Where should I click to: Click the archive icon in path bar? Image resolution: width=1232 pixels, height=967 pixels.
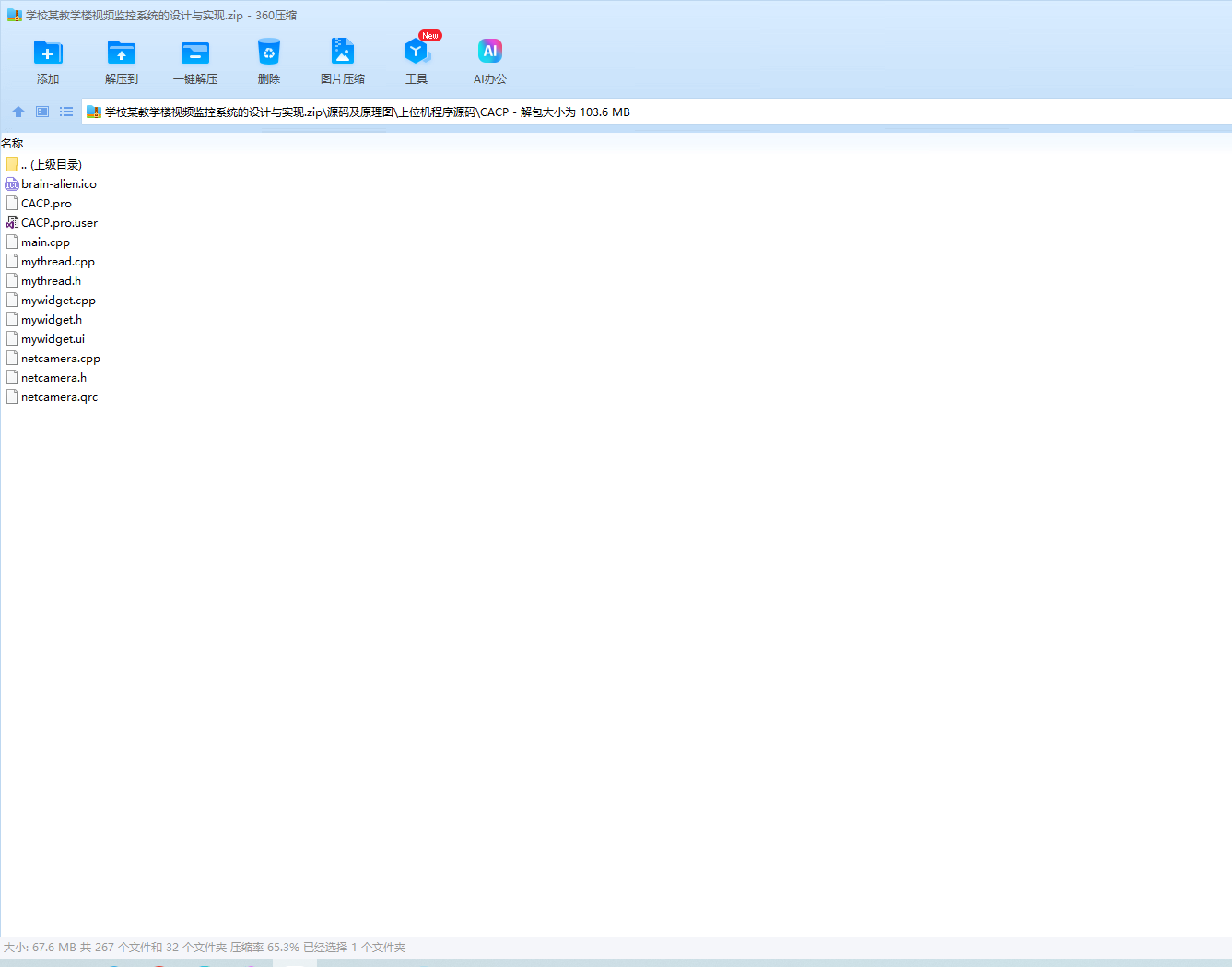[x=94, y=112]
